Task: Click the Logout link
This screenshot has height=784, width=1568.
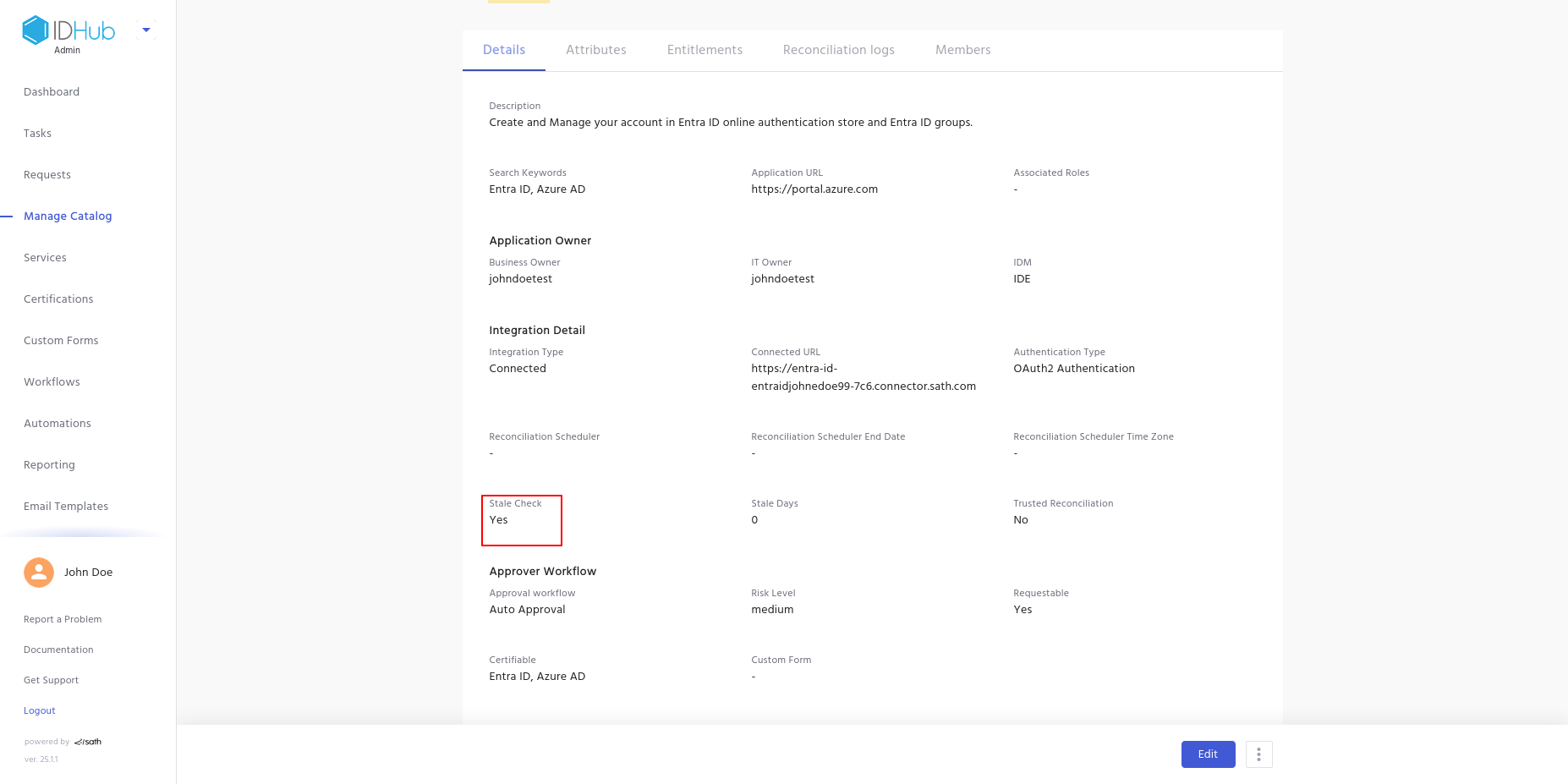Action: pyautogui.click(x=40, y=711)
